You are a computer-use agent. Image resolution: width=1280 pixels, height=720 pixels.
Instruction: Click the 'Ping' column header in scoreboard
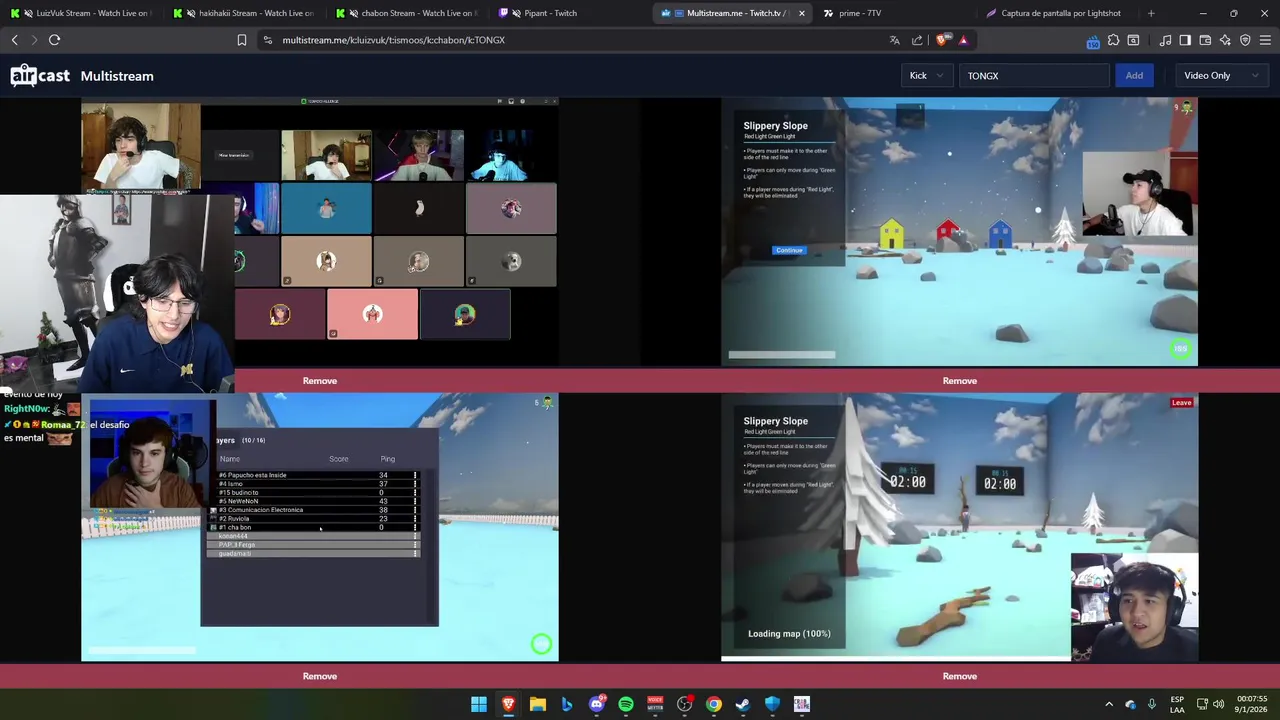(388, 459)
